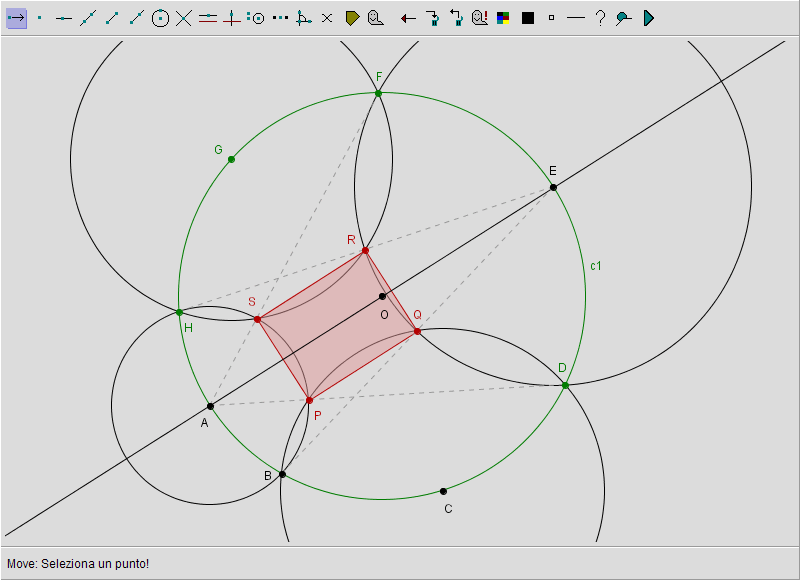Image resolution: width=800 pixels, height=580 pixels.
Task: Select red vertex S
Action: (258, 319)
